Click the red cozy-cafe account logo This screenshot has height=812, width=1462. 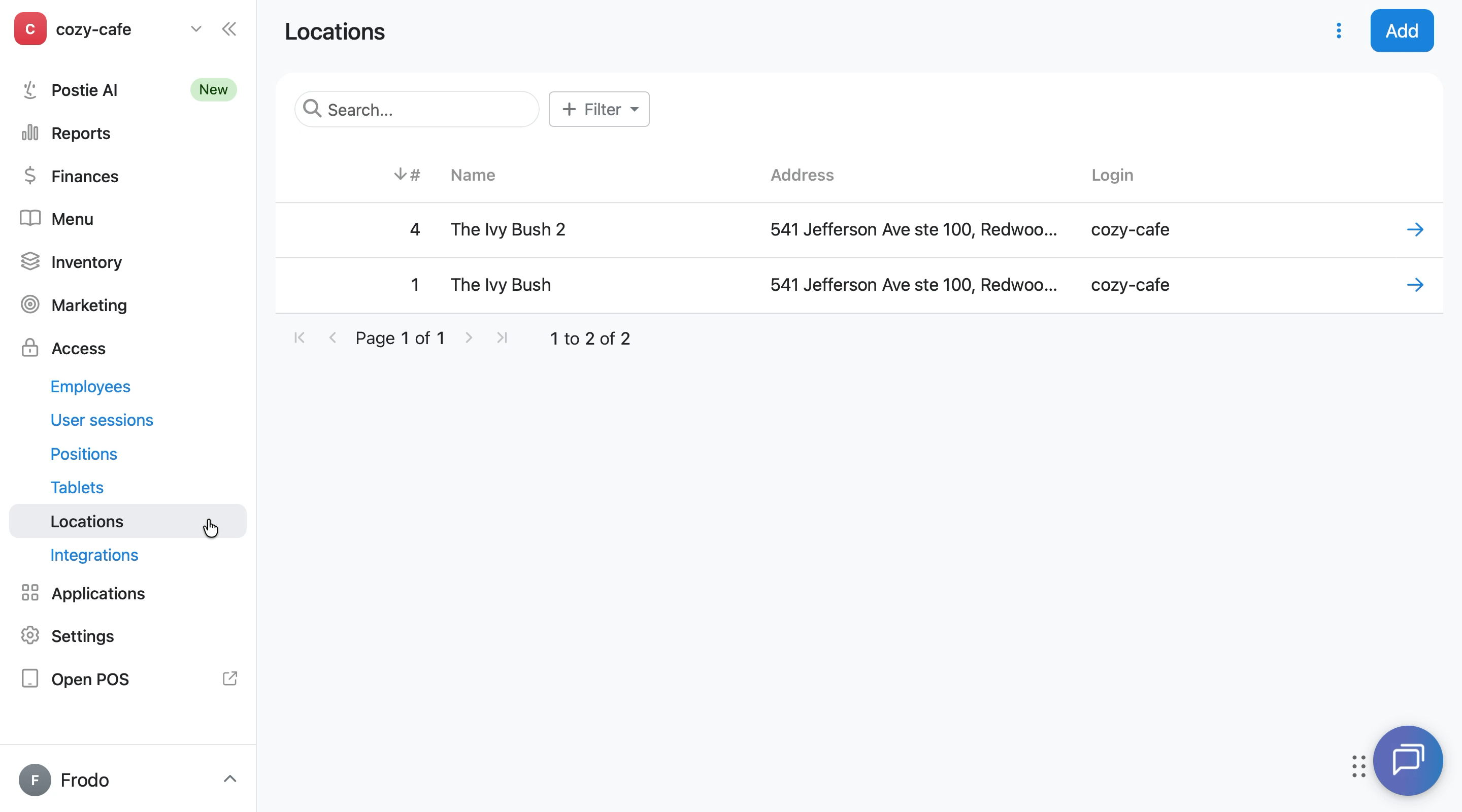click(x=30, y=29)
